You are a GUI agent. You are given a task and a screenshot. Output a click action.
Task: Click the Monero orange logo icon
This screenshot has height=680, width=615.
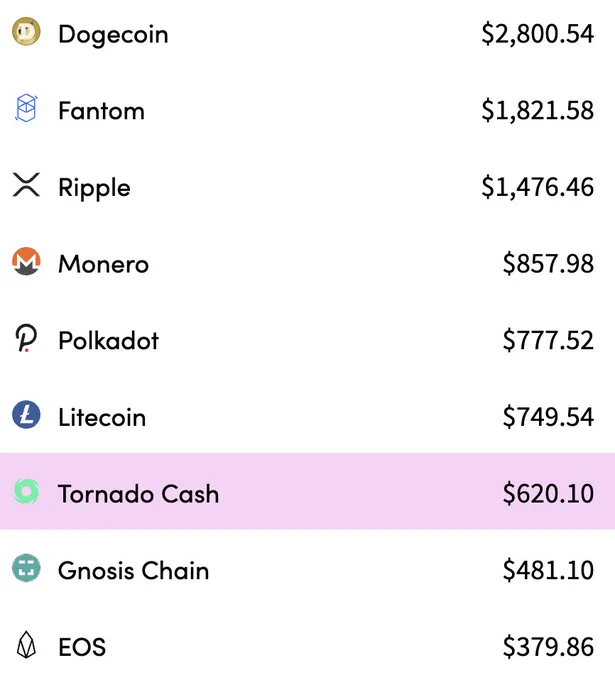click(x=26, y=262)
